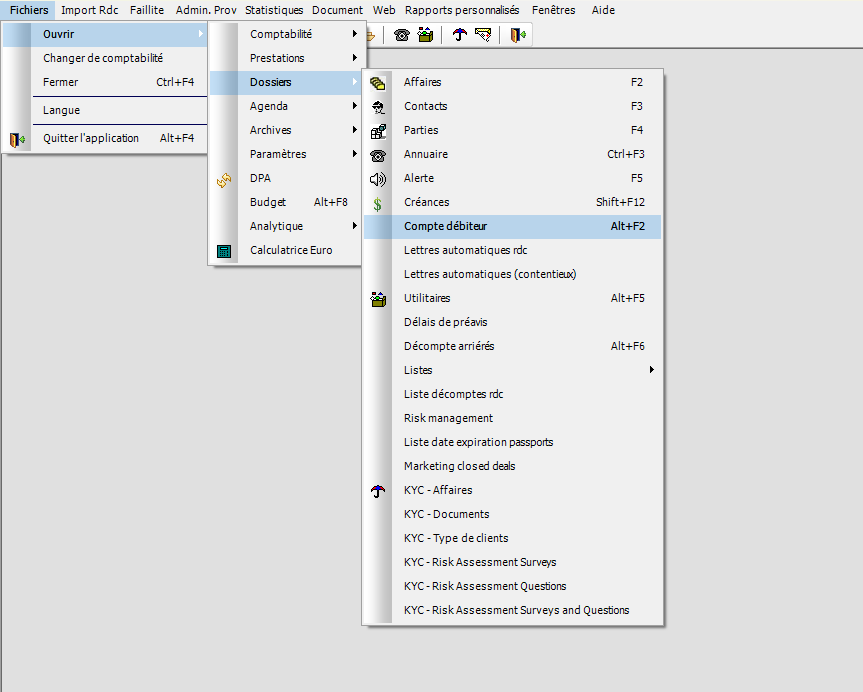The image size is (863, 692).
Task: Click the umbrella icon in the toolbar
Action: [x=460, y=35]
